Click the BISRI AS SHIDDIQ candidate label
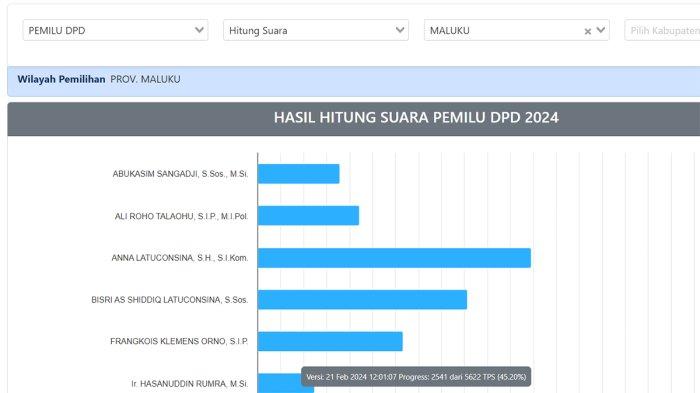The image size is (700, 393). [x=170, y=300]
